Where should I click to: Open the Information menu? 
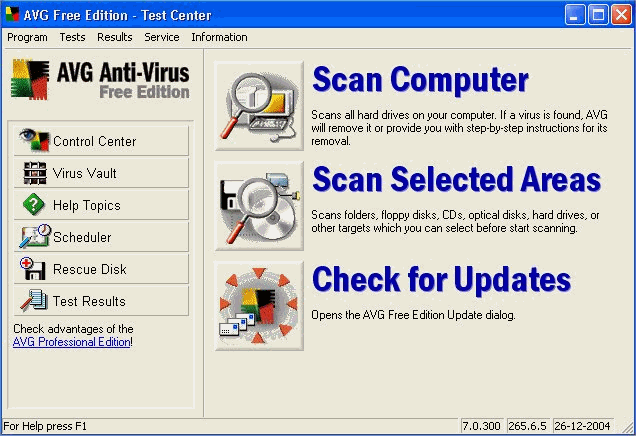pyautogui.click(x=219, y=37)
